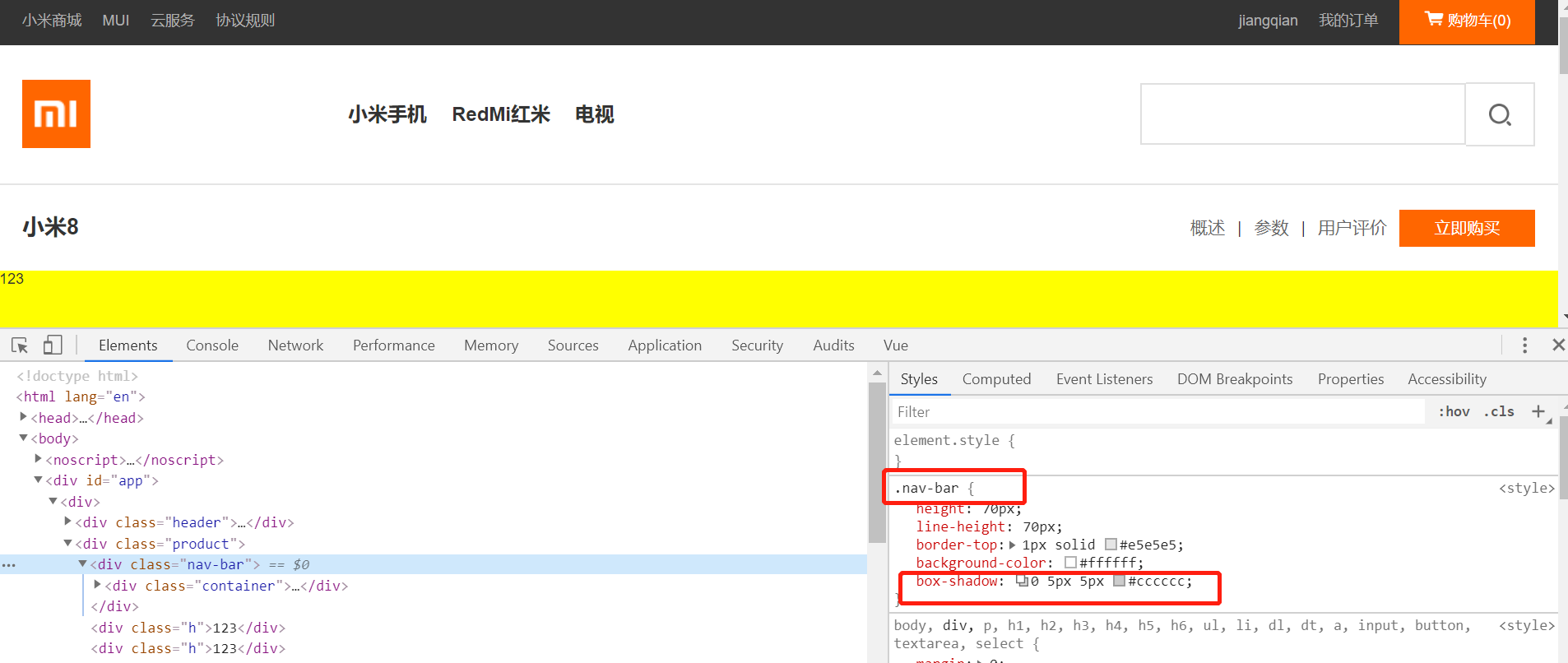
Task: Click the search magnifier icon
Action: pyautogui.click(x=1500, y=114)
